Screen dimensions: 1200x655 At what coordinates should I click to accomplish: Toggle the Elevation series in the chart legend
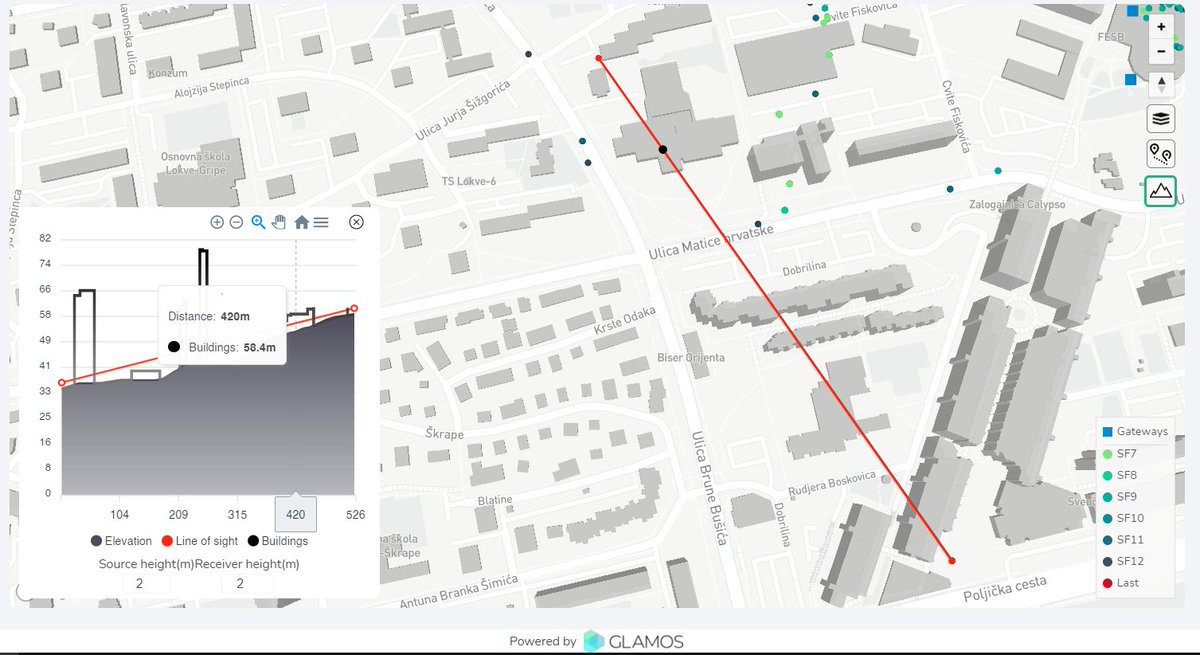(x=120, y=540)
